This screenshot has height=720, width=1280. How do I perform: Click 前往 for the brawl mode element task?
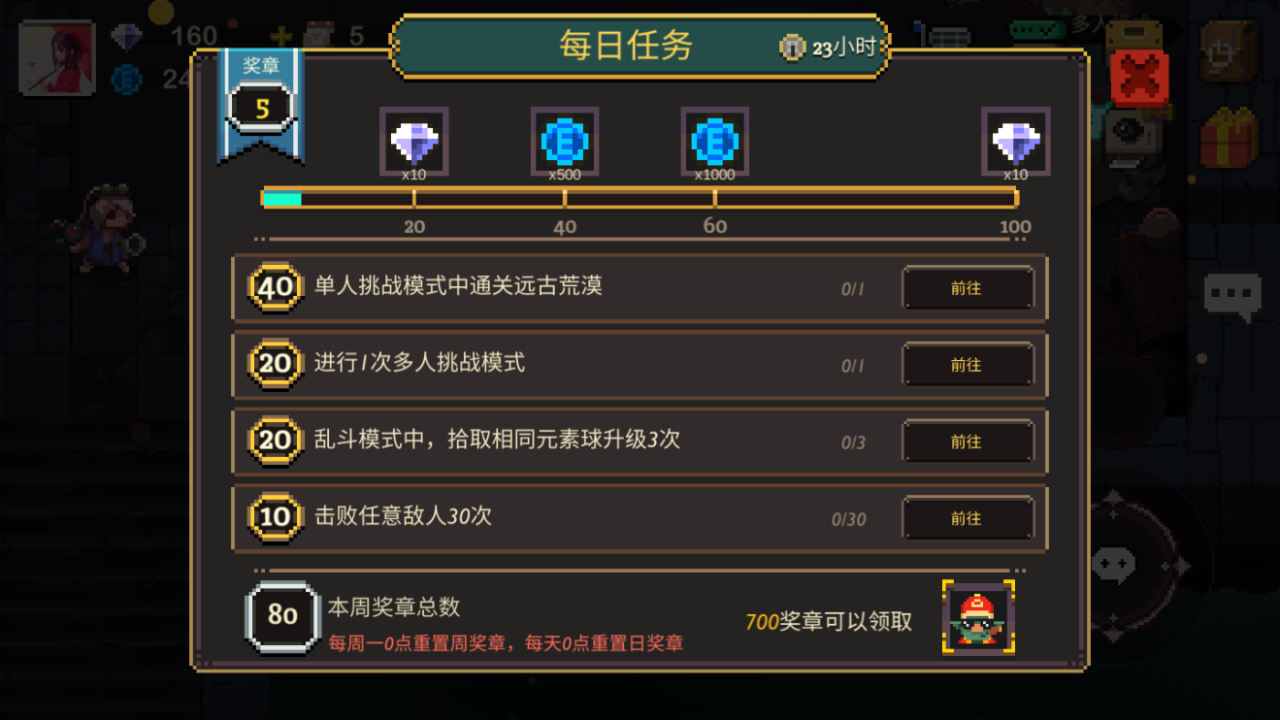coord(967,441)
